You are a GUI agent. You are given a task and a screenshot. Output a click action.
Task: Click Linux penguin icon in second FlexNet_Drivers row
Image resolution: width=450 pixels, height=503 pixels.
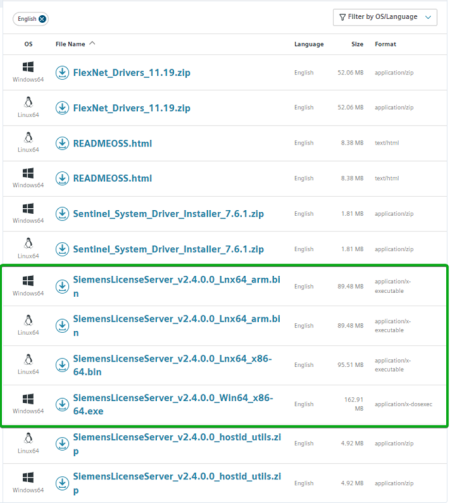click(x=28, y=102)
